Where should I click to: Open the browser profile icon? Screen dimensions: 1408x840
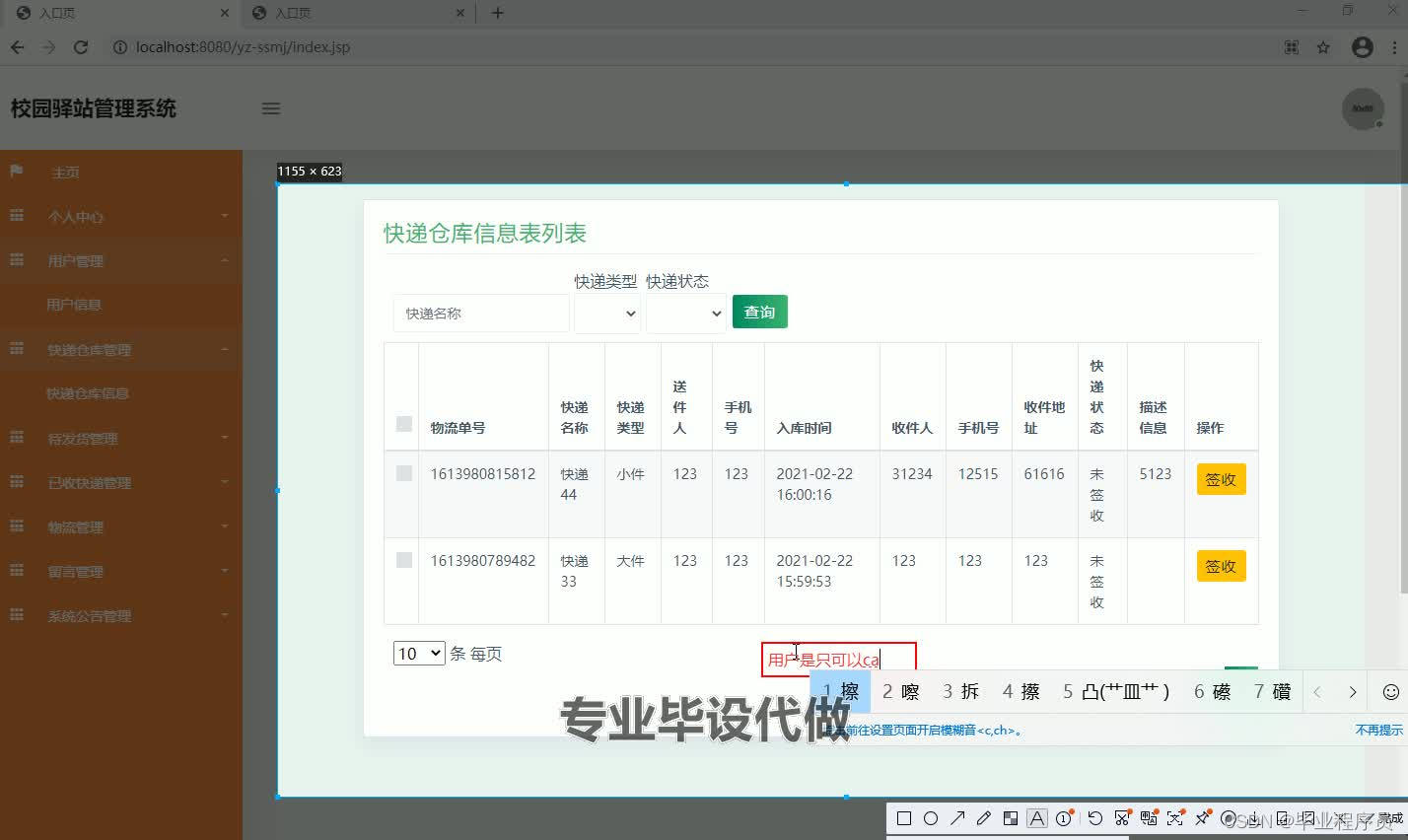(x=1363, y=46)
